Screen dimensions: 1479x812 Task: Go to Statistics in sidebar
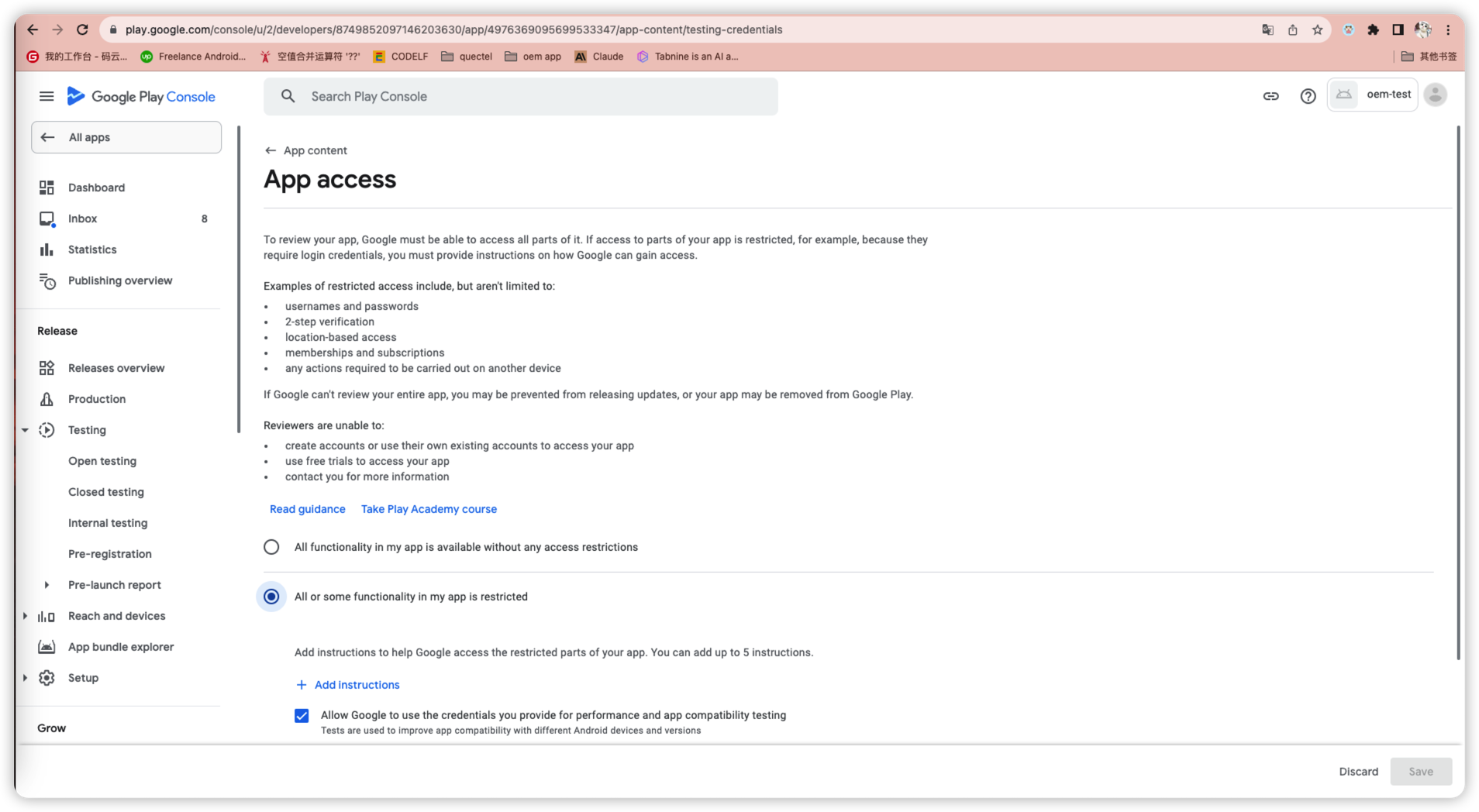92,249
